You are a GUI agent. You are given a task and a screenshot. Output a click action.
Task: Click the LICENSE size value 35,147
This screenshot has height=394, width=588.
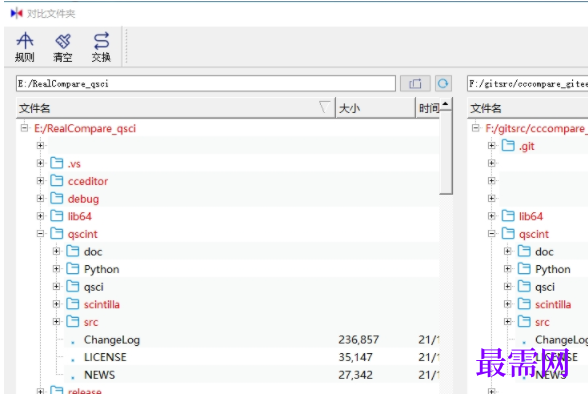tap(355, 357)
